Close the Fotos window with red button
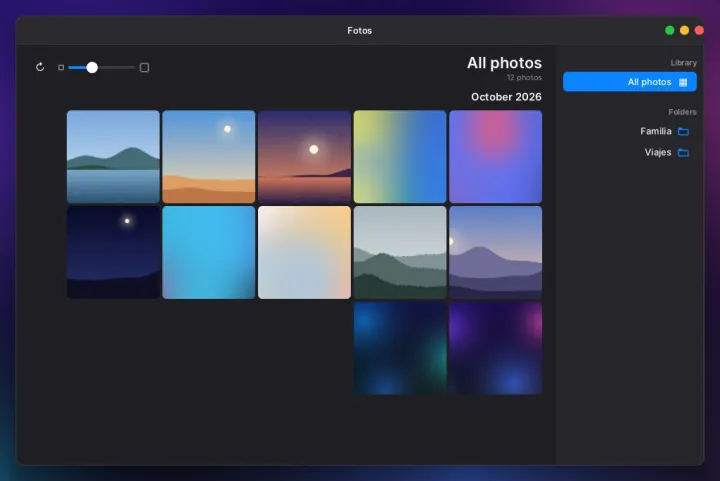The width and height of the screenshot is (720, 481). coord(699,30)
